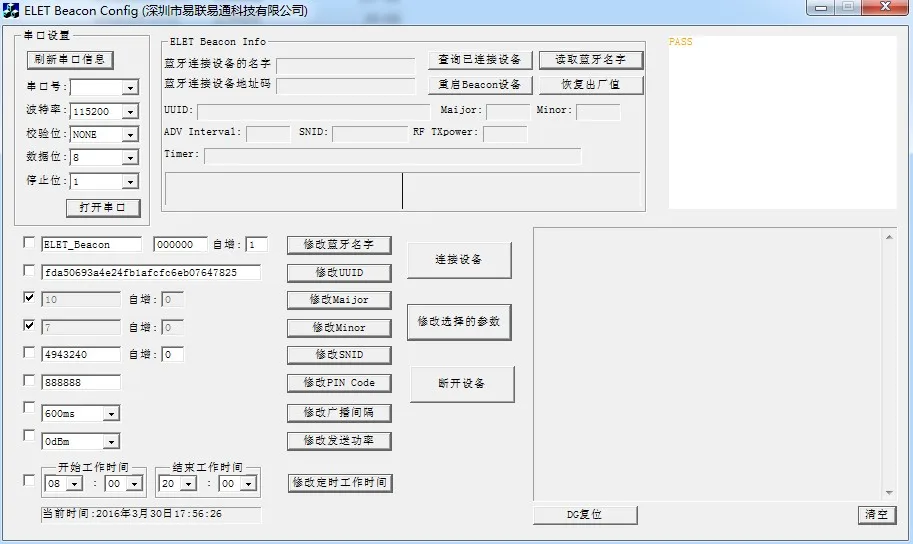Click the 清空 clear button
The height and width of the screenshot is (544, 913).
[877, 515]
